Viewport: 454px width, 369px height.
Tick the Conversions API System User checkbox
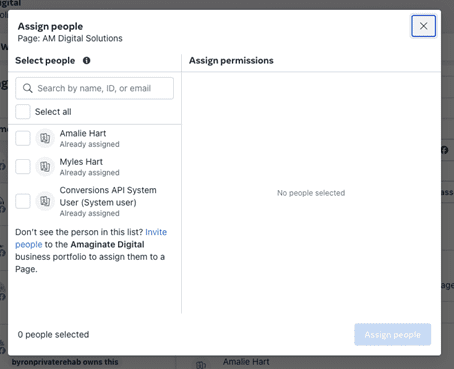point(23,201)
